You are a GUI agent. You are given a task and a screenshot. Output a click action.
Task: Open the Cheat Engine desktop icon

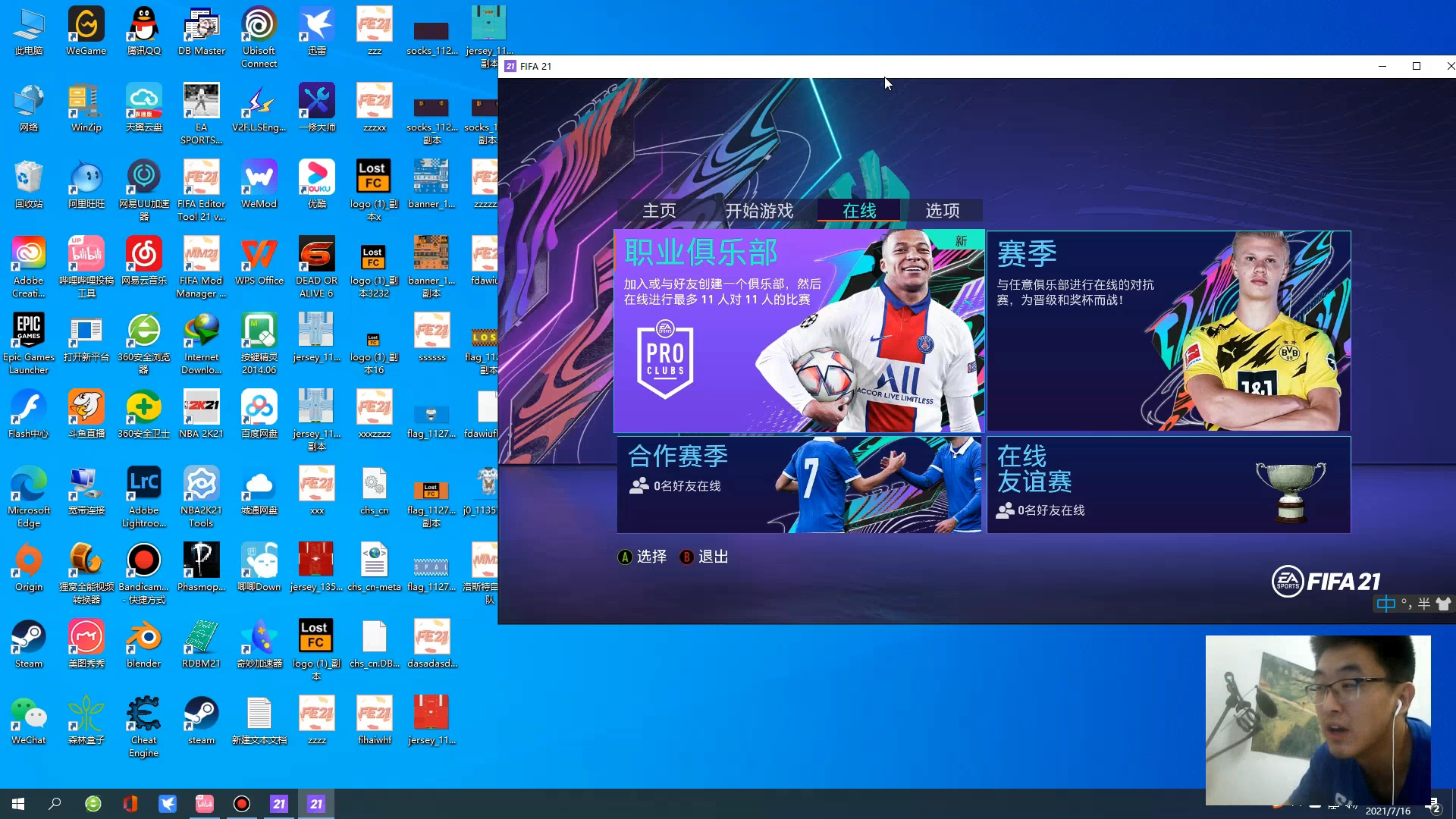click(143, 726)
